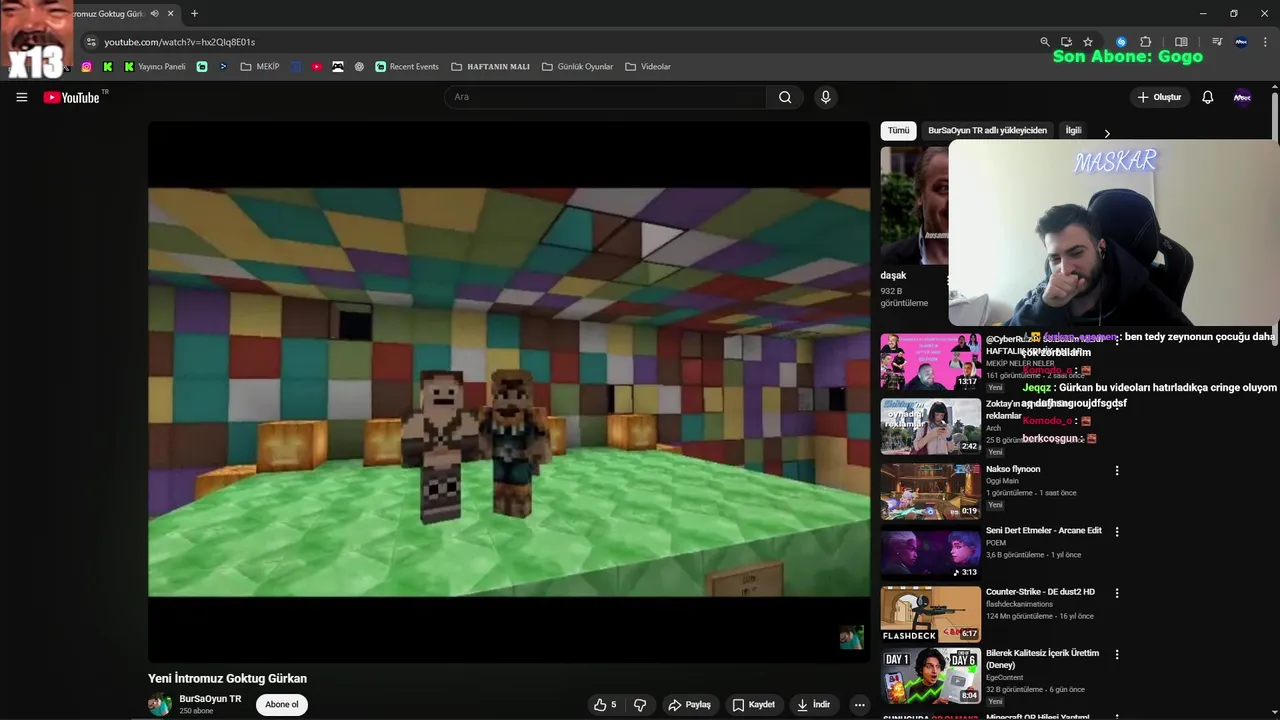Click the install app icon in address bar
This screenshot has width=1280, height=720.
pos(1066,42)
